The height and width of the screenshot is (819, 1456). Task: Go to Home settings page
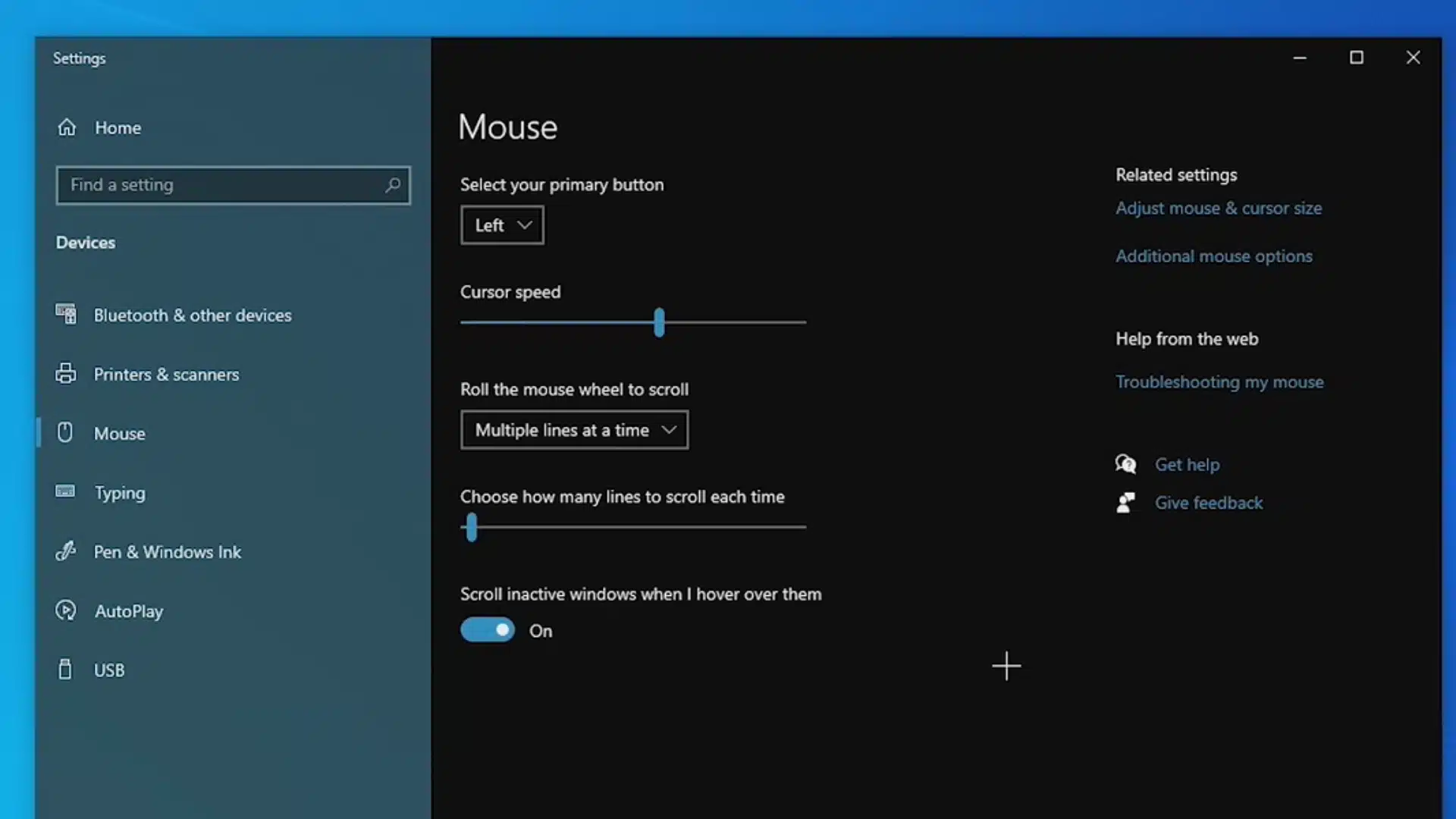118,127
